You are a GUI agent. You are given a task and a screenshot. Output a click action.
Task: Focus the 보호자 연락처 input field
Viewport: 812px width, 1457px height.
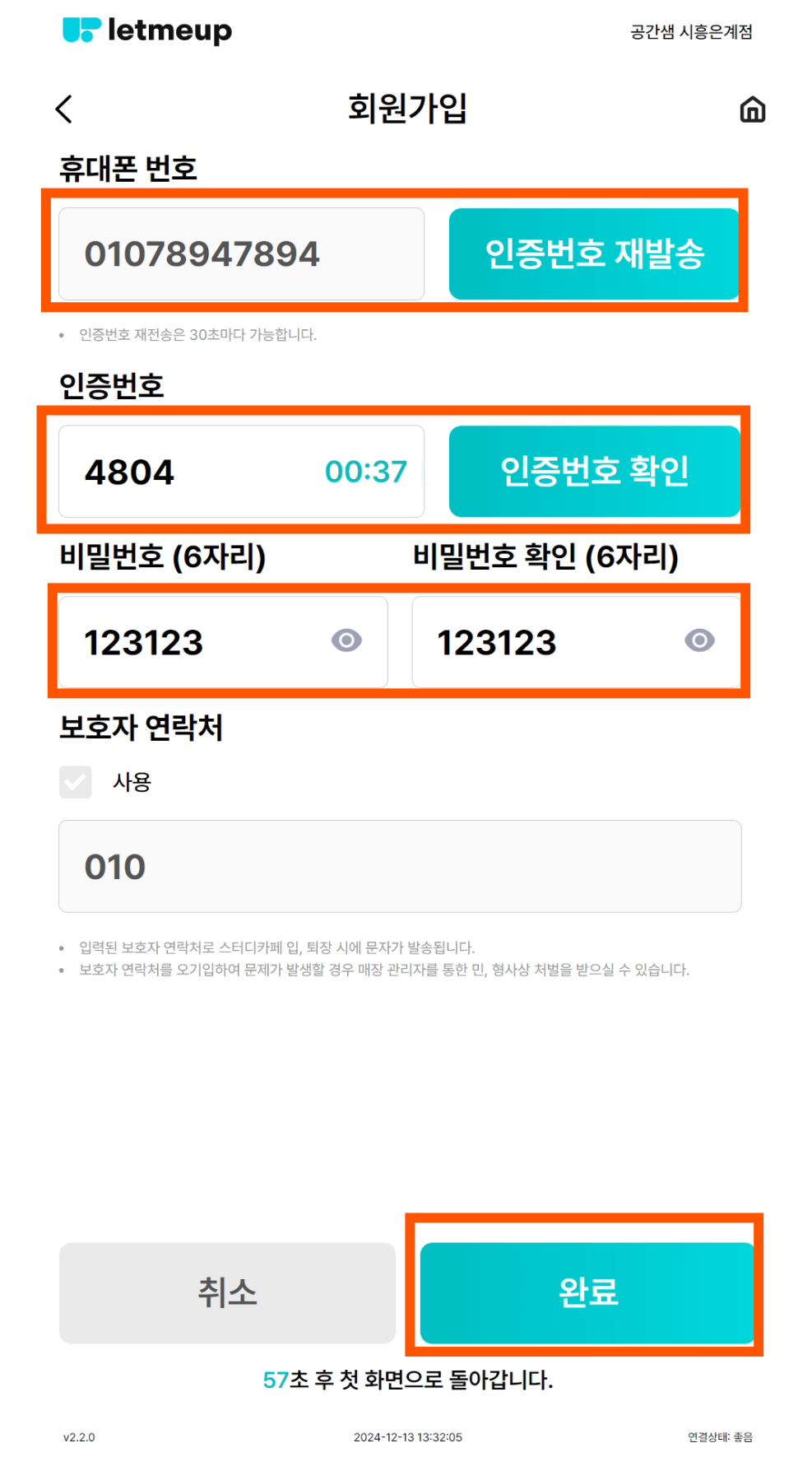pos(400,866)
